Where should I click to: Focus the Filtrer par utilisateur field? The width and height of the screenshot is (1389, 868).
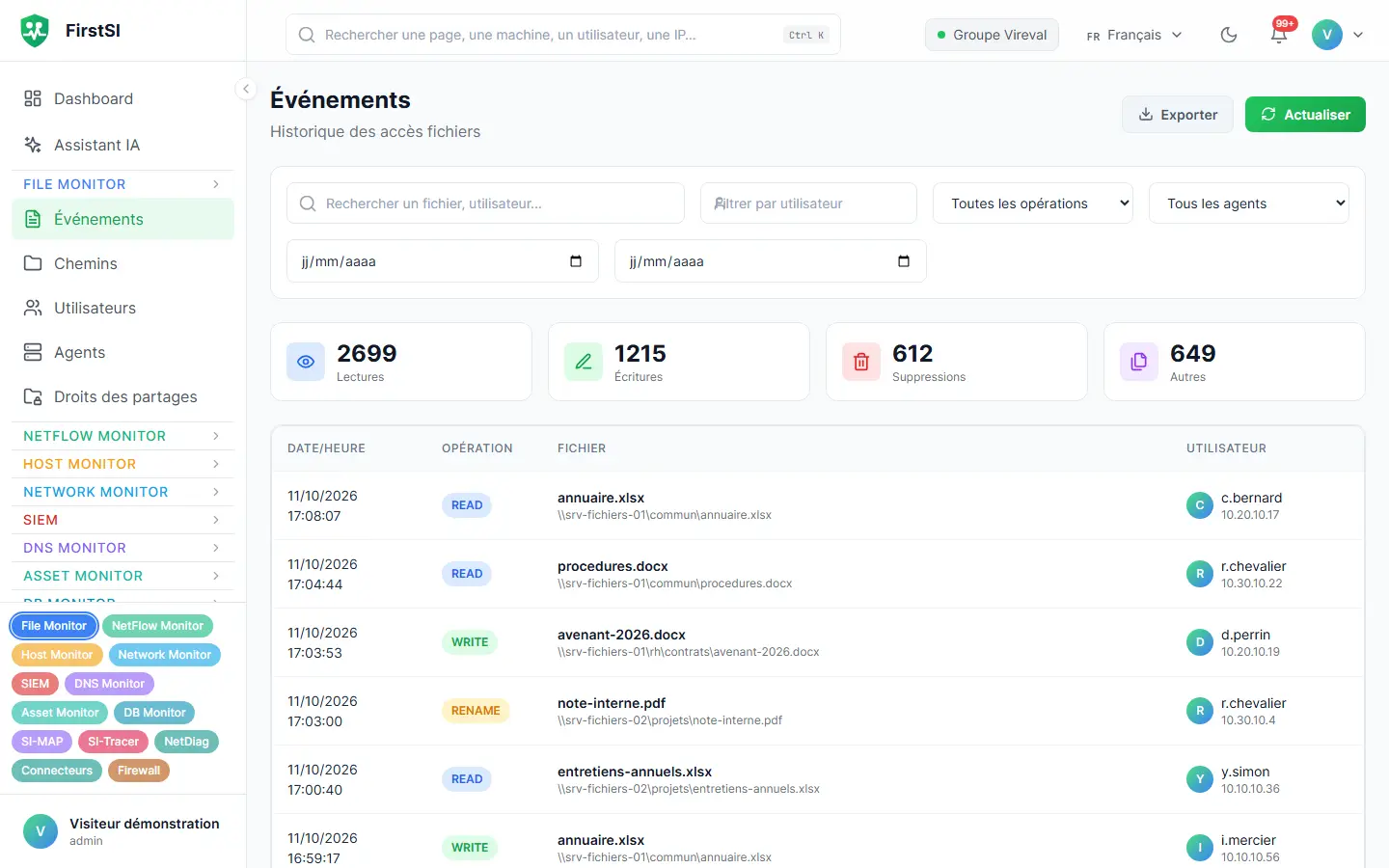(808, 203)
